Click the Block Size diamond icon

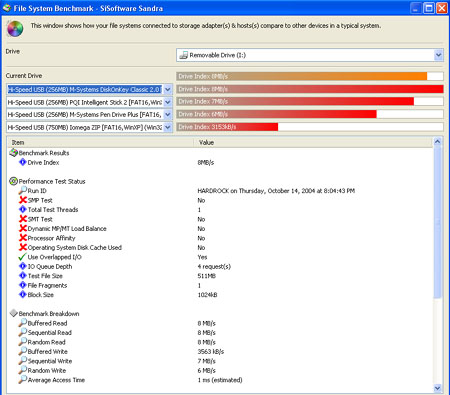[22, 295]
